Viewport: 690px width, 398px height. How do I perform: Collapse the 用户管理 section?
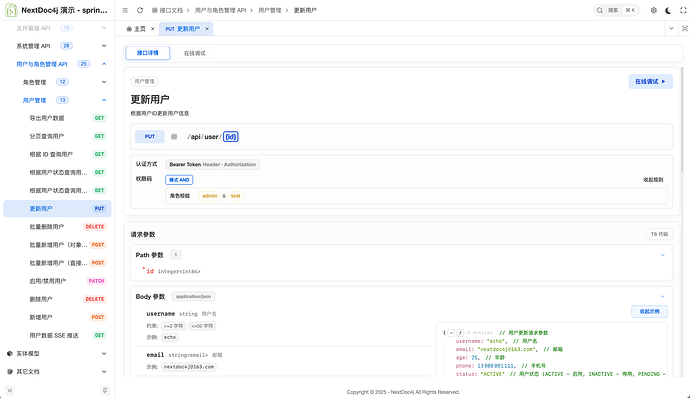(104, 100)
